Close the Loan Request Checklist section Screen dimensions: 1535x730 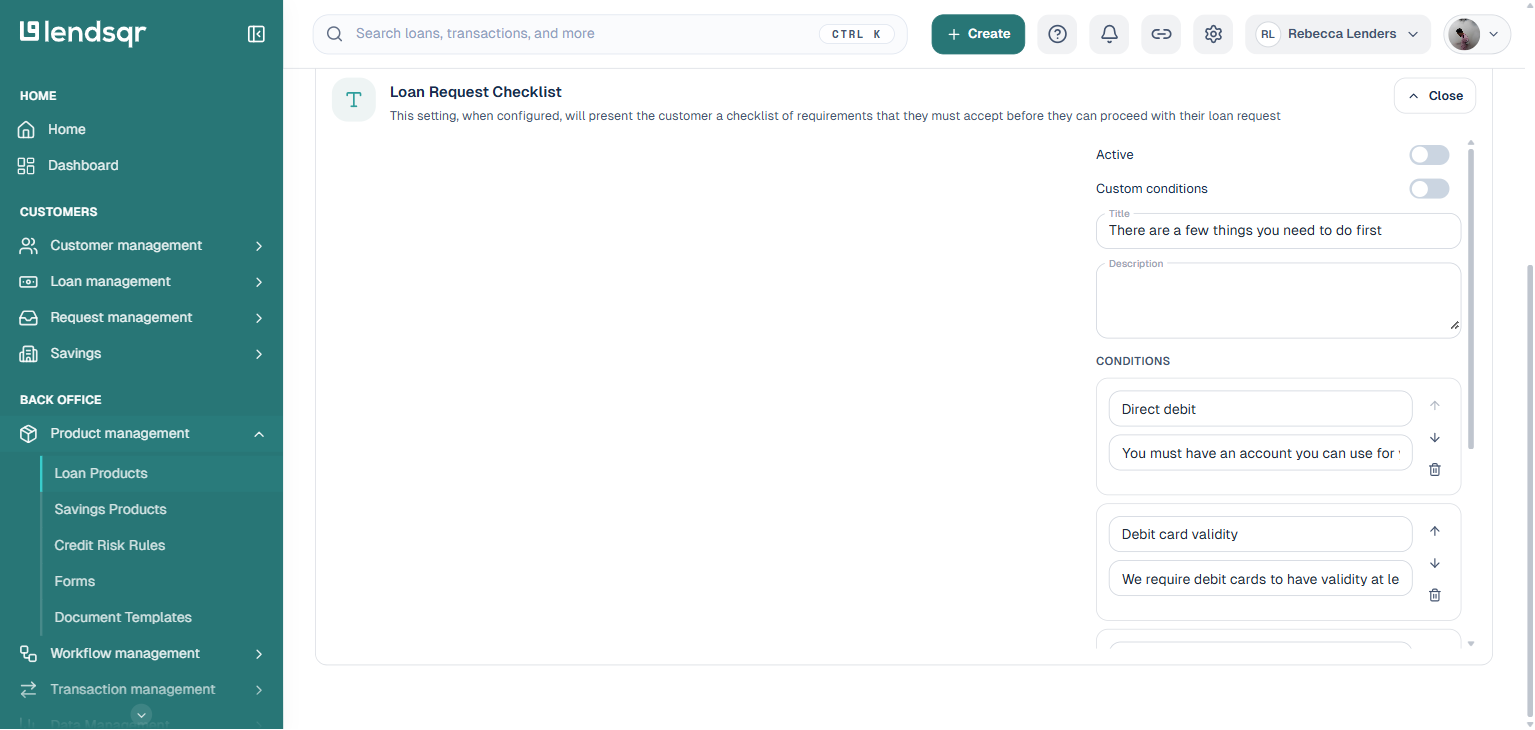[1435, 96]
